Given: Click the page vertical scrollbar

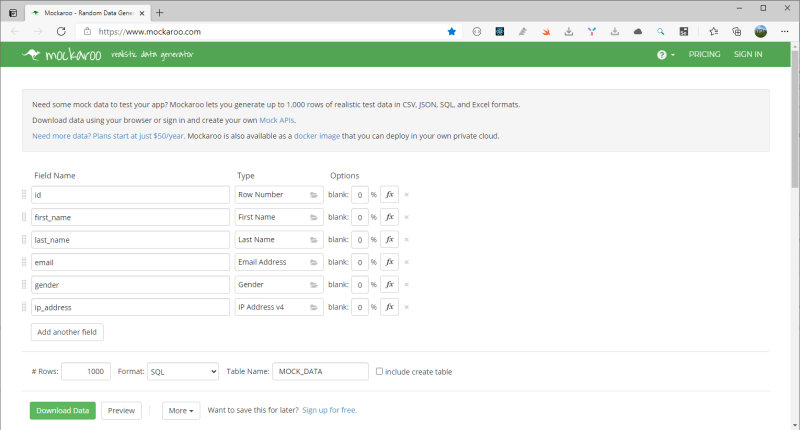Looking at the screenshot, I should (x=795, y=120).
